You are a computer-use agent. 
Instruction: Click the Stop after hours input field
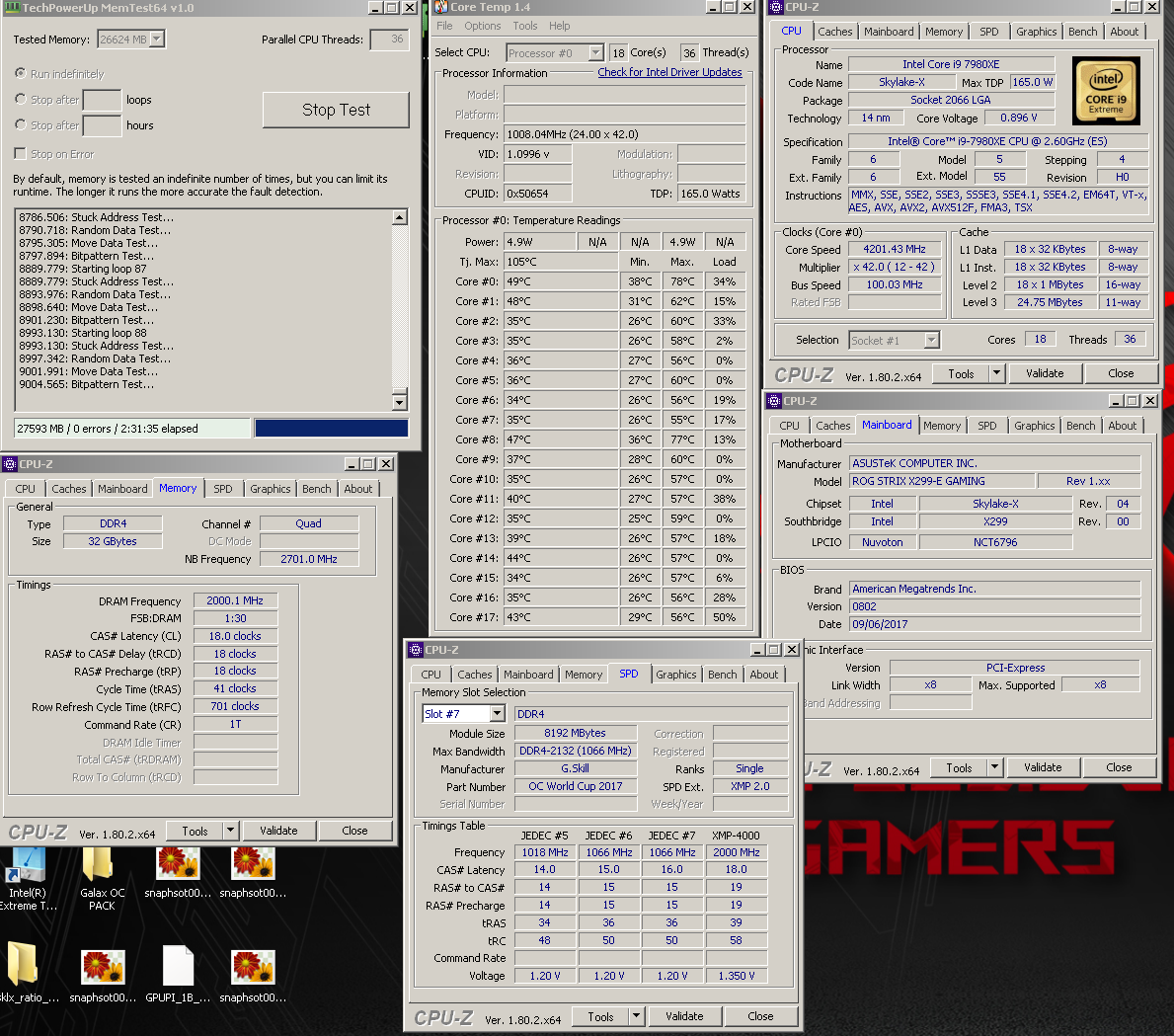(102, 125)
